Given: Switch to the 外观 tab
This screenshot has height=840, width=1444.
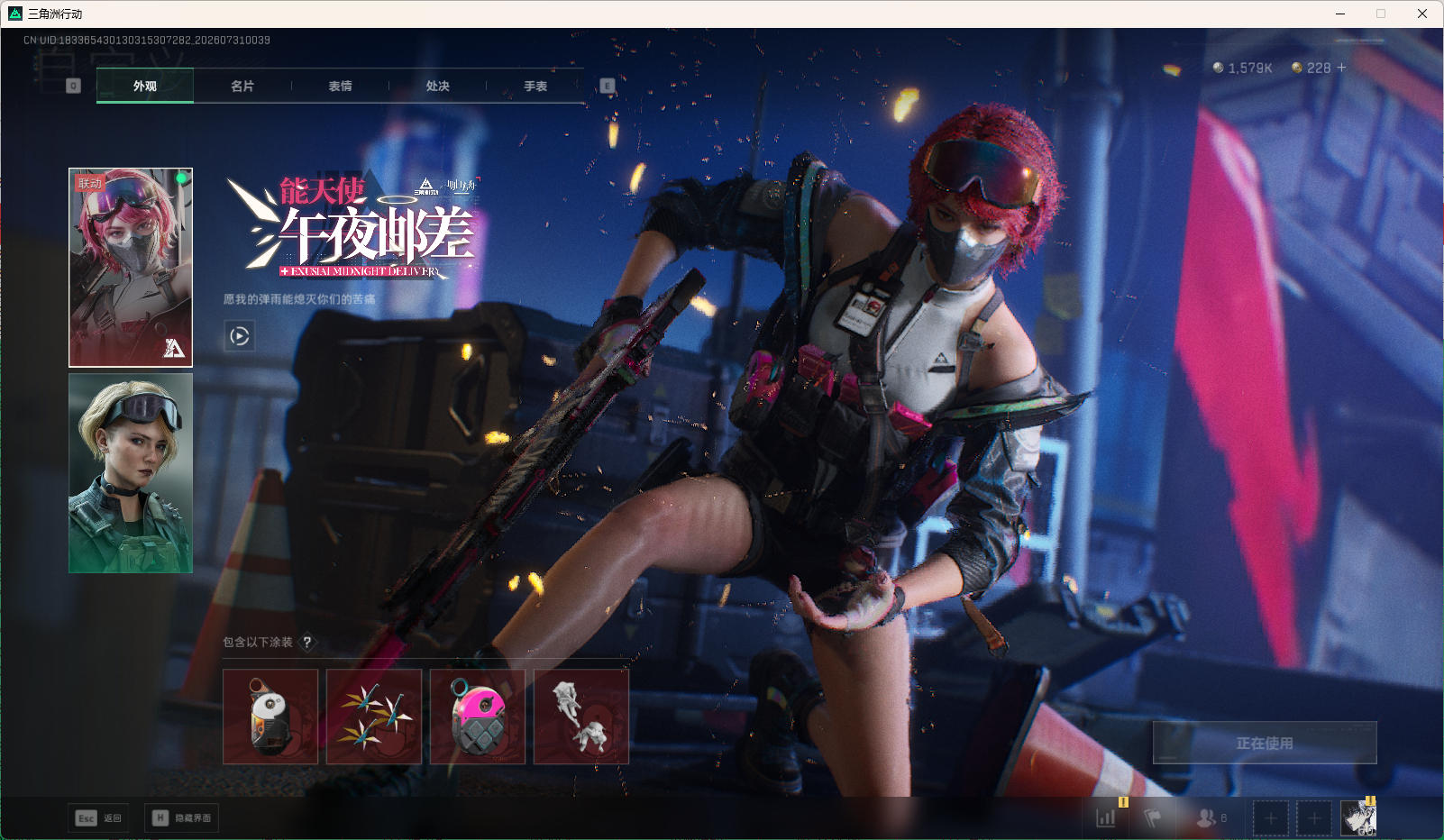Looking at the screenshot, I should (145, 87).
